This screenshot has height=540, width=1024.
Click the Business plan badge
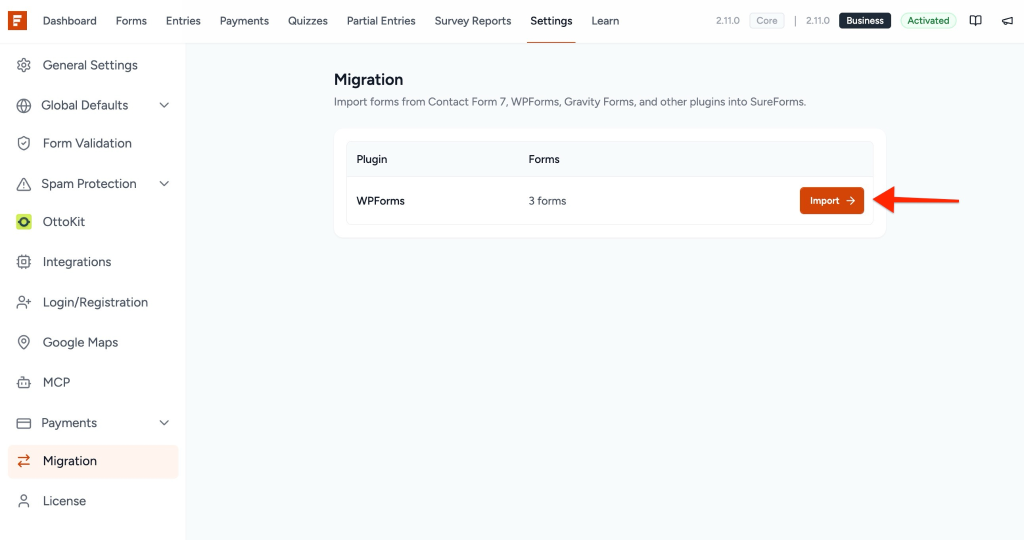(865, 21)
